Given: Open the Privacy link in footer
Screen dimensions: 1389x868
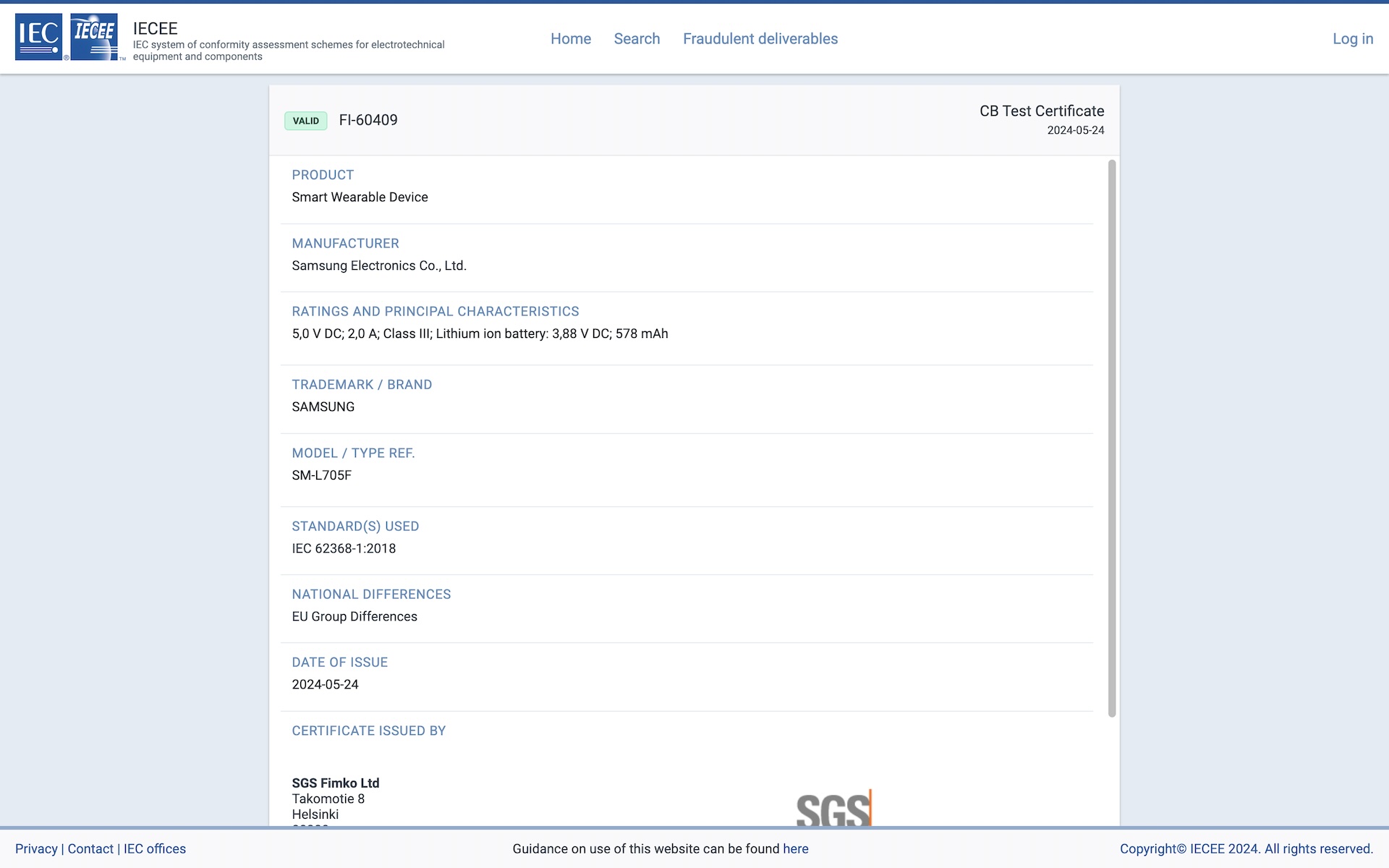Looking at the screenshot, I should 36,848.
